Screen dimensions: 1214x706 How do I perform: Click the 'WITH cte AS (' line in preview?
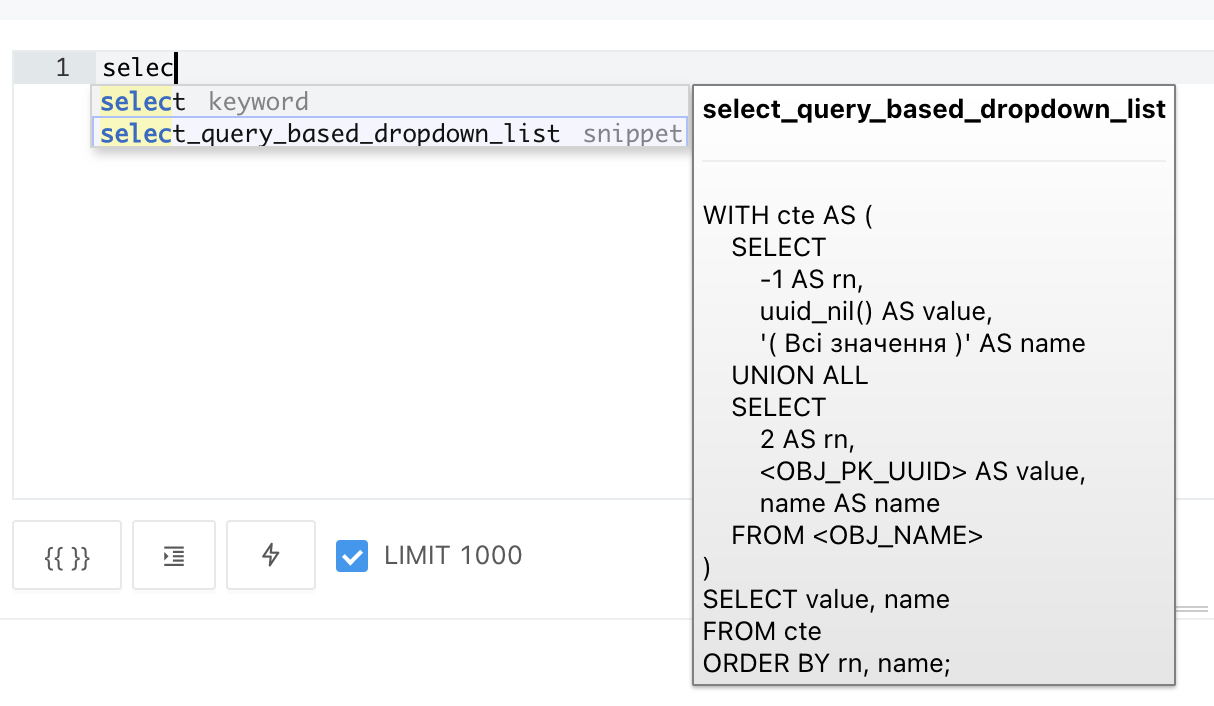coord(788,215)
